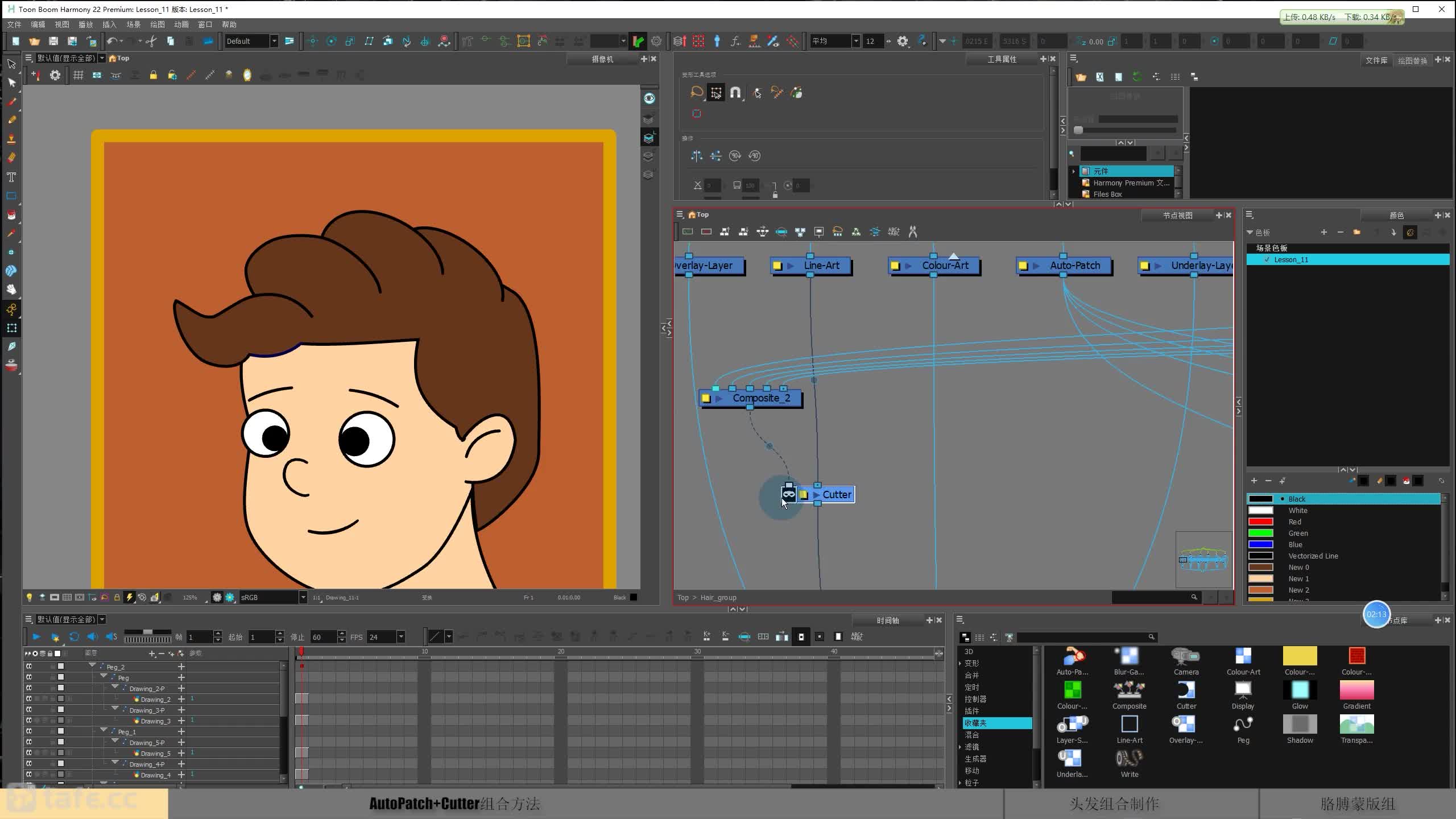Select the Lesson_11 palette in palette list

1348,259
